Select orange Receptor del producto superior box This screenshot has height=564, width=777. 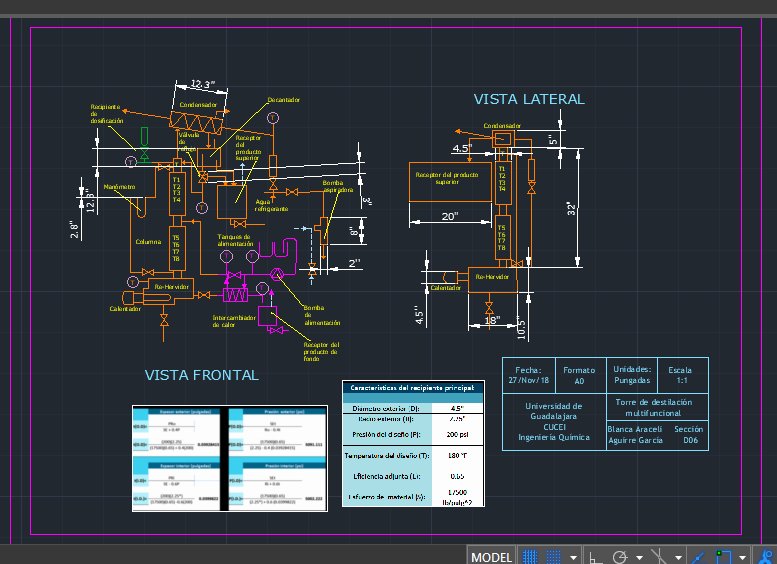tap(450, 182)
